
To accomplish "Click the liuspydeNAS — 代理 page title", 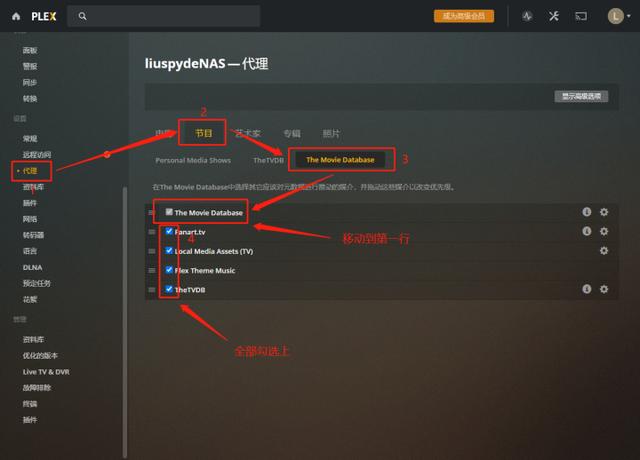I will click(207, 63).
